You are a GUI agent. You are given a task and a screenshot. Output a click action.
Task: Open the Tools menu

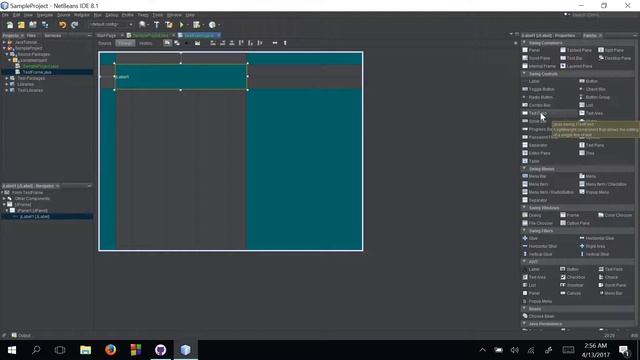point(158,15)
